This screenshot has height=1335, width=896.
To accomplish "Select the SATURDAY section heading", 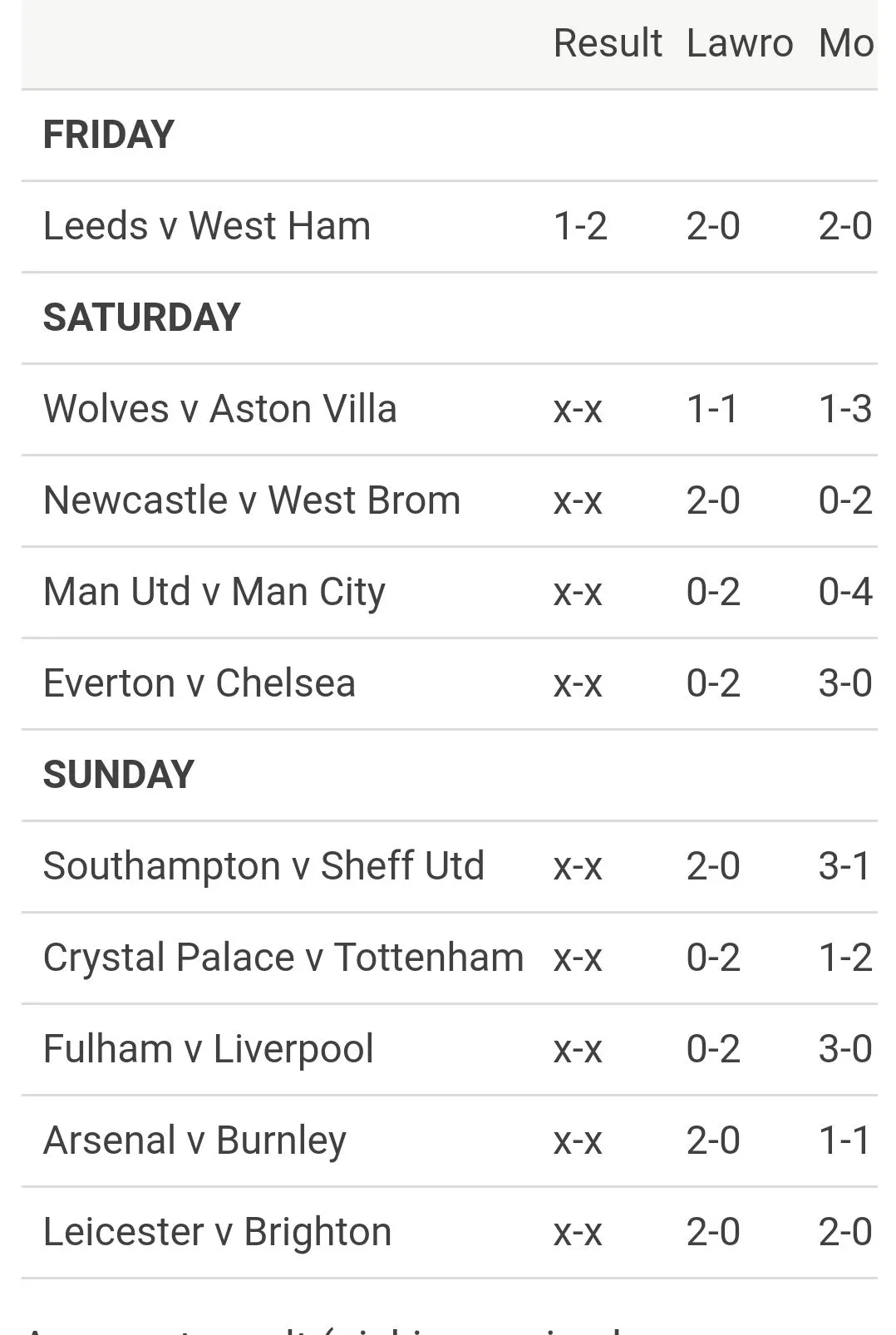I will (x=141, y=318).
